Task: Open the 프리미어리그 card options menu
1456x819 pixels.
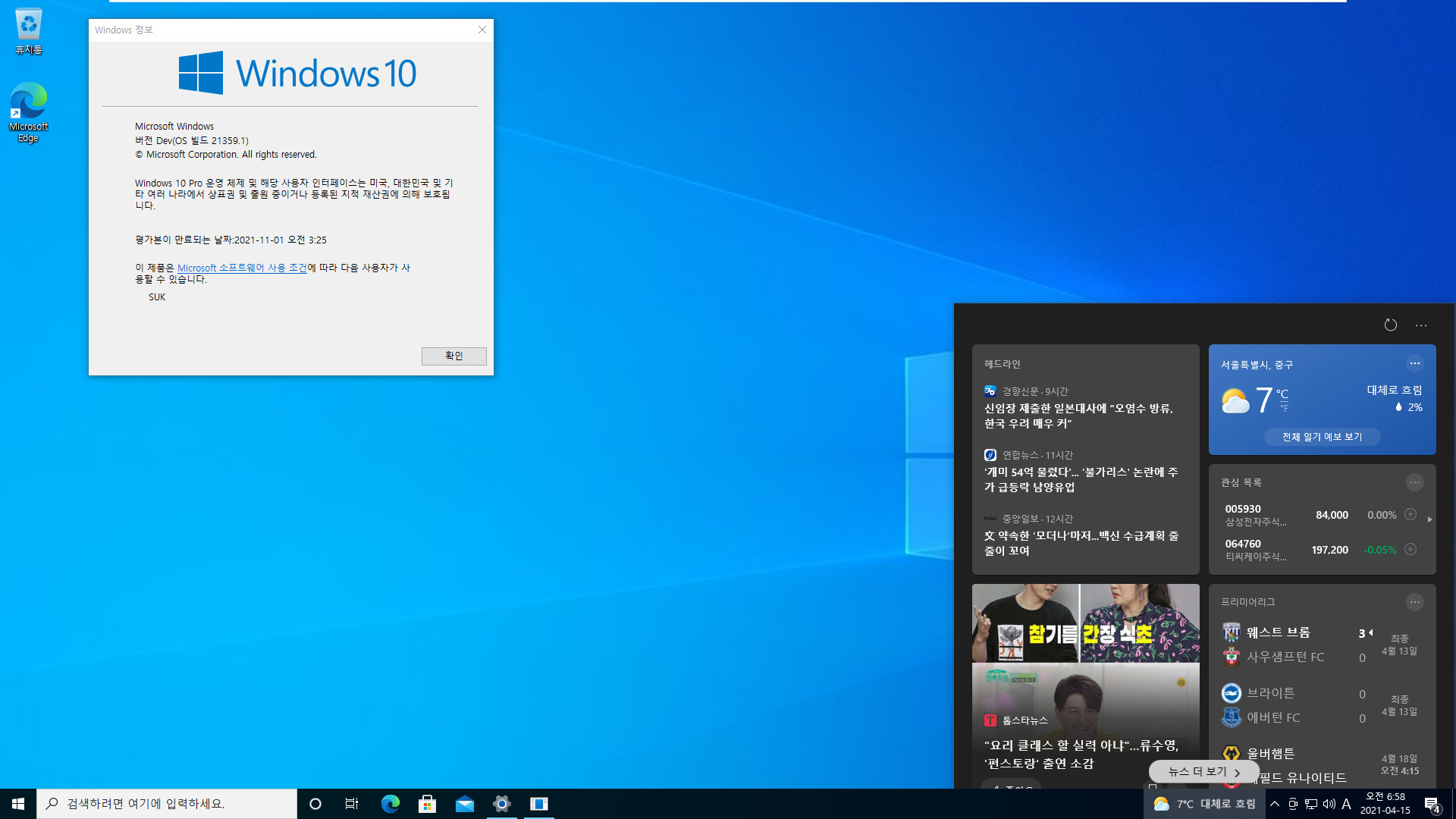Action: [x=1414, y=602]
